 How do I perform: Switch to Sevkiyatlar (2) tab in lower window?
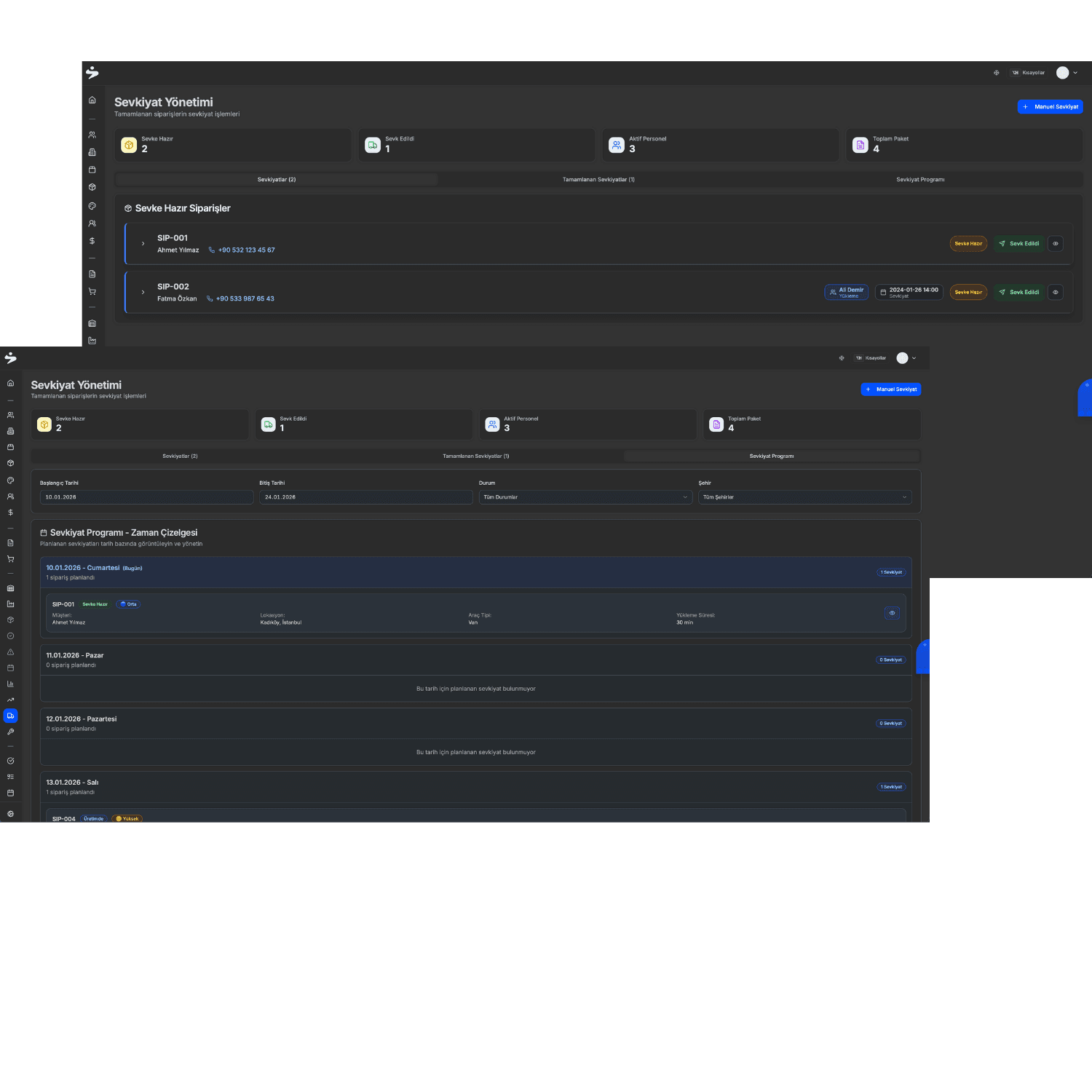tap(180, 456)
